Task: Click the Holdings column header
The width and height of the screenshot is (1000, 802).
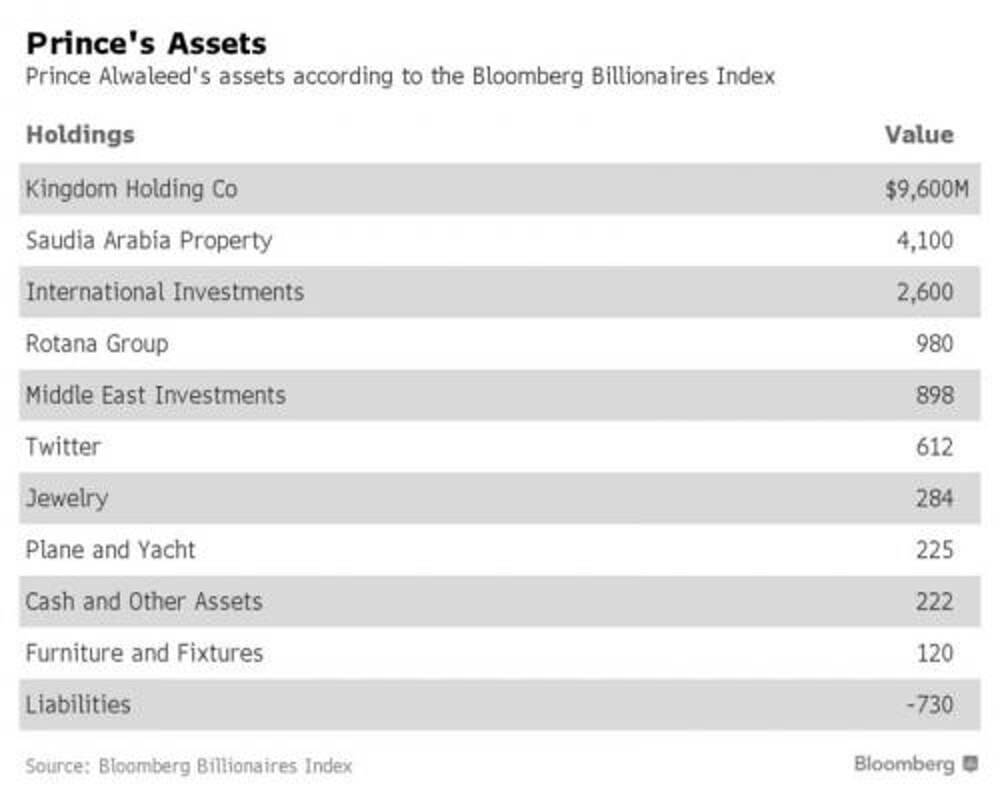Action: point(80,135)
